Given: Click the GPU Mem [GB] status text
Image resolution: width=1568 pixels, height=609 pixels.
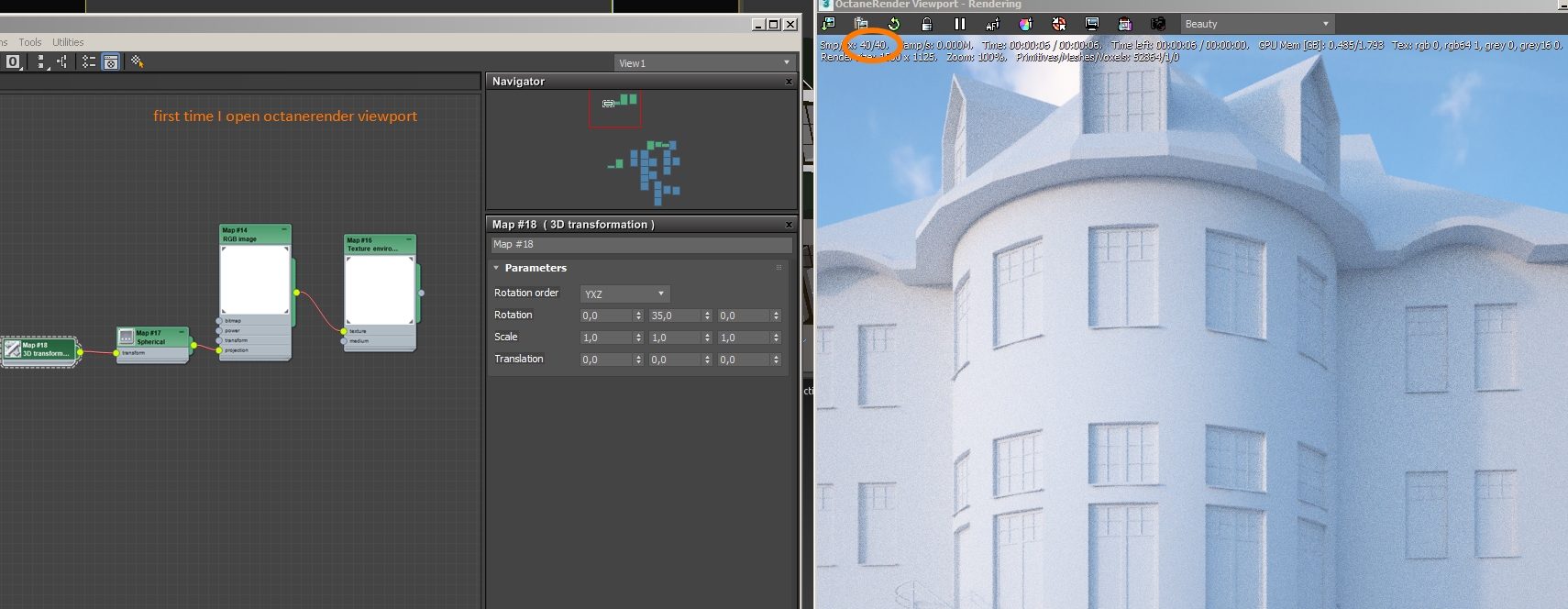Looking at the screenshot, I should pos(1320,45).
